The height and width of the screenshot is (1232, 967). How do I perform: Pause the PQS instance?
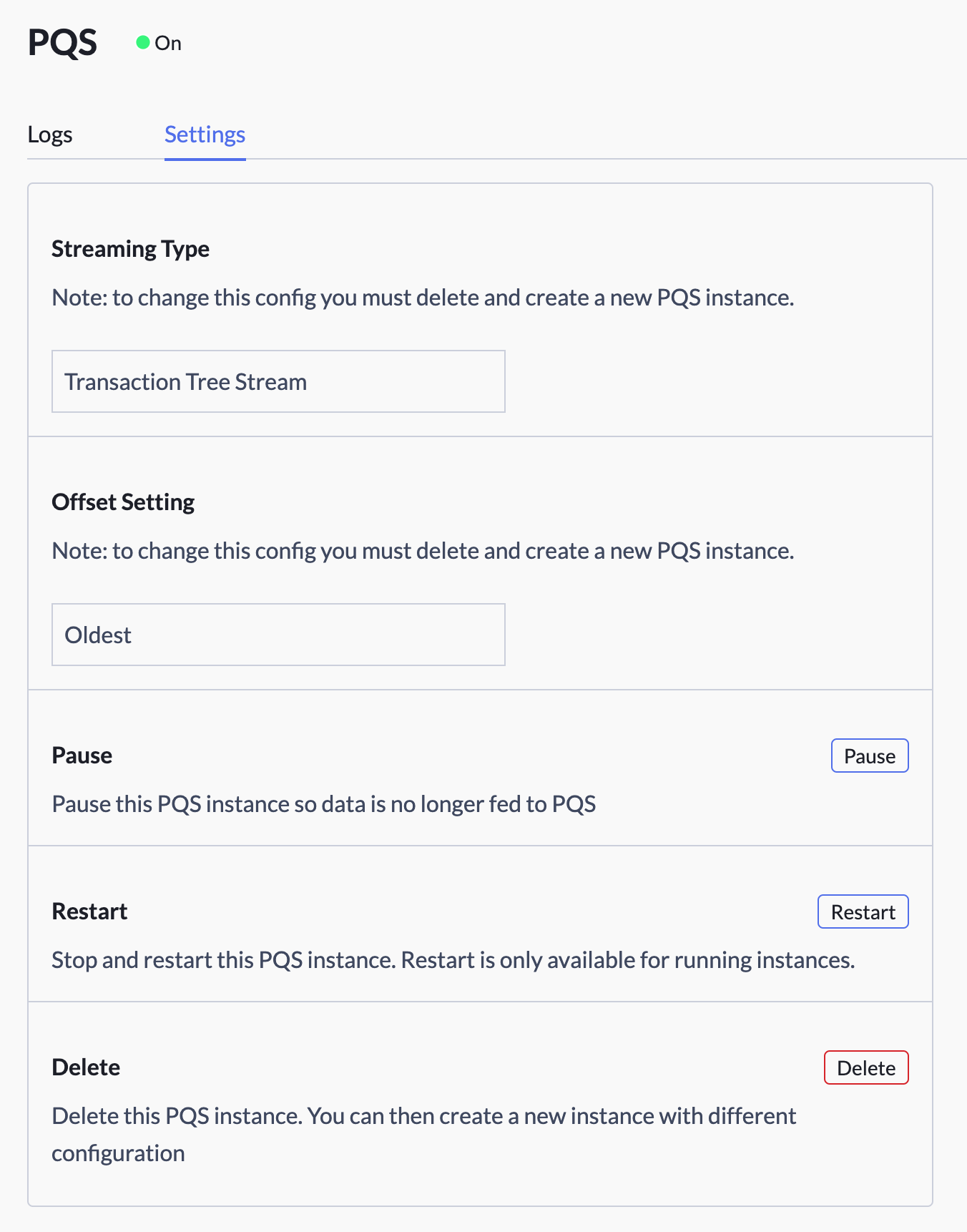click(869, 756)
